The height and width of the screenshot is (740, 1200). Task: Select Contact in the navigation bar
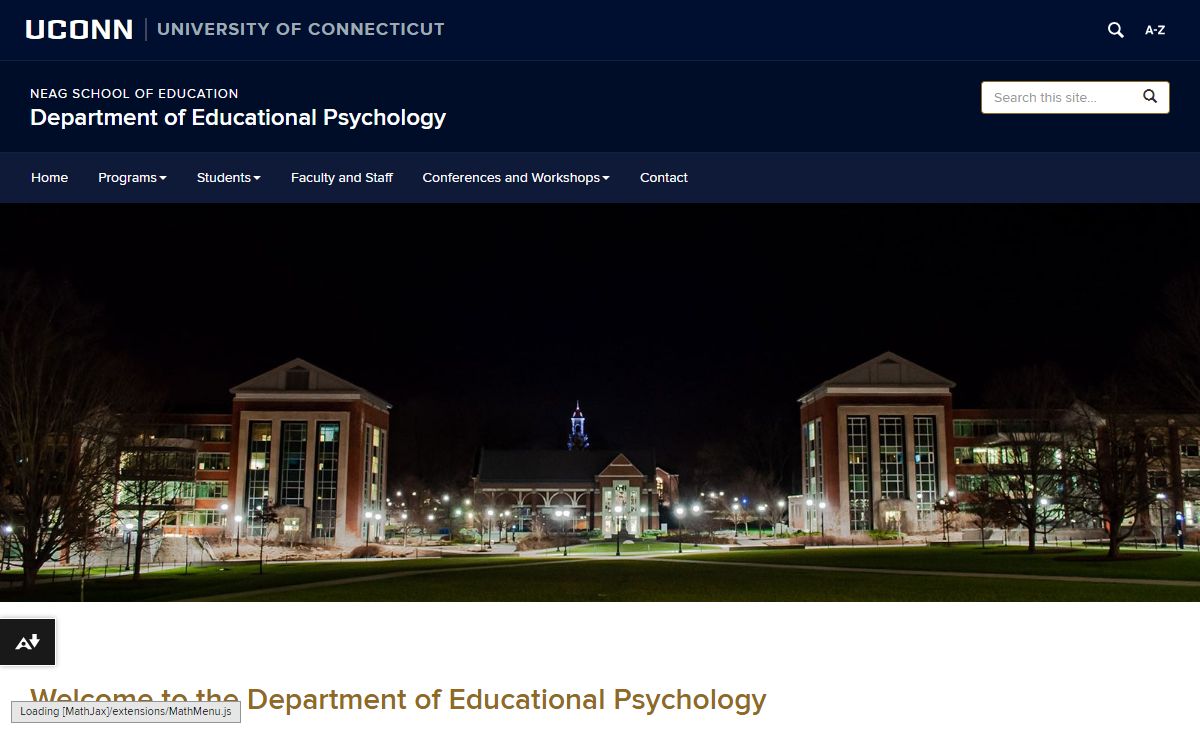663,178
